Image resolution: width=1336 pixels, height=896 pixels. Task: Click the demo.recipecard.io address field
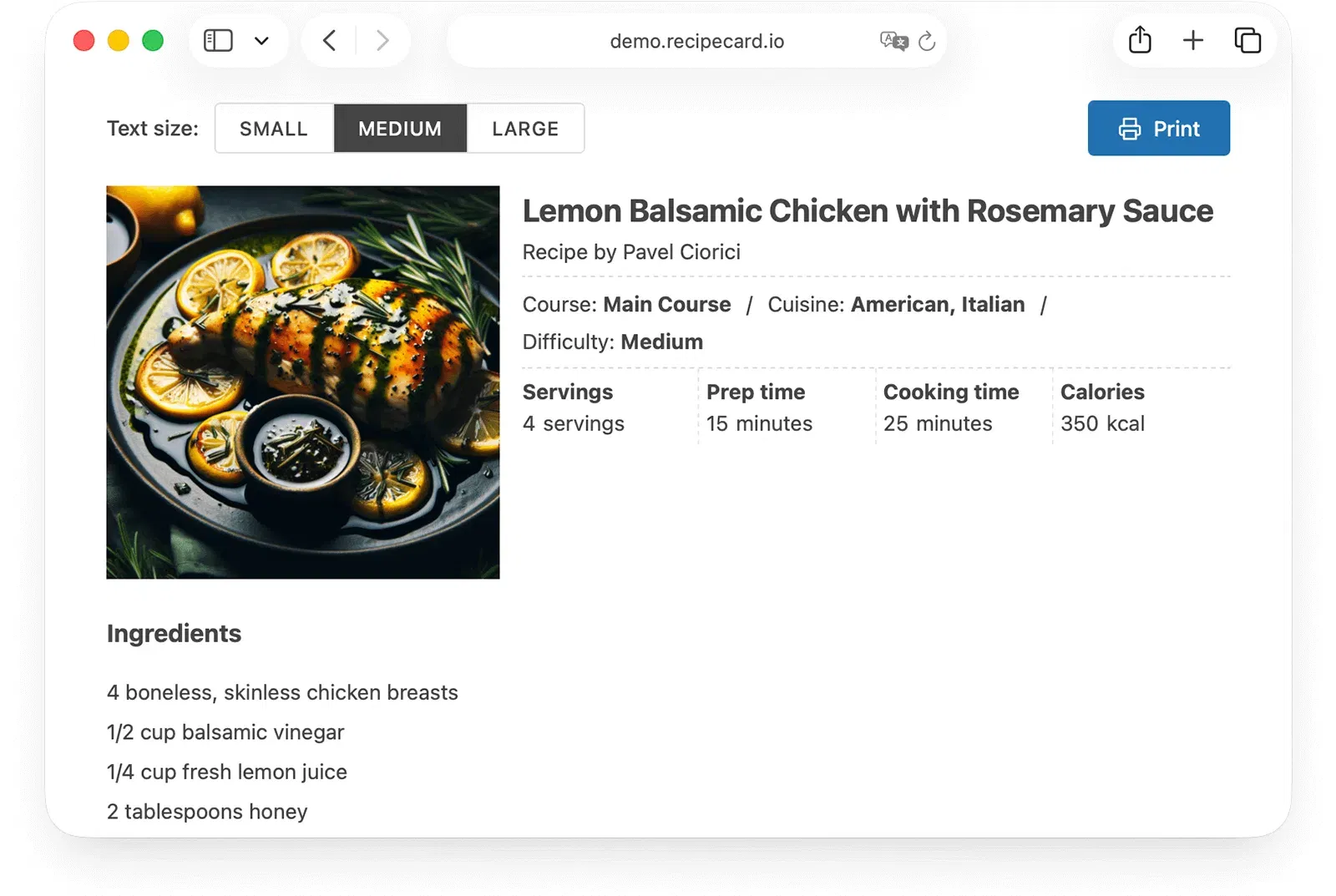696,41
